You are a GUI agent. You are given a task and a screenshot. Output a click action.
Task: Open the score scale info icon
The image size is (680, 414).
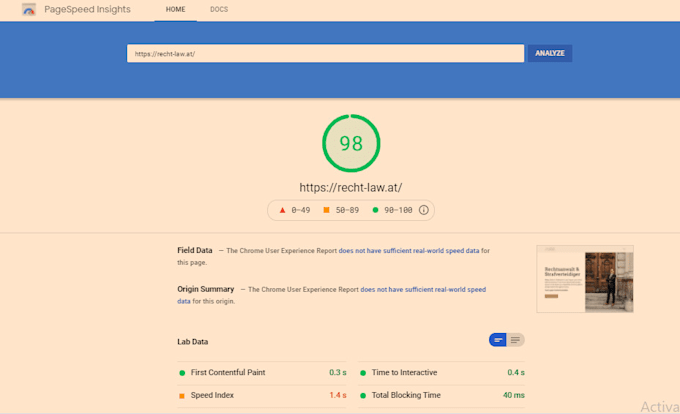[424, 210]
